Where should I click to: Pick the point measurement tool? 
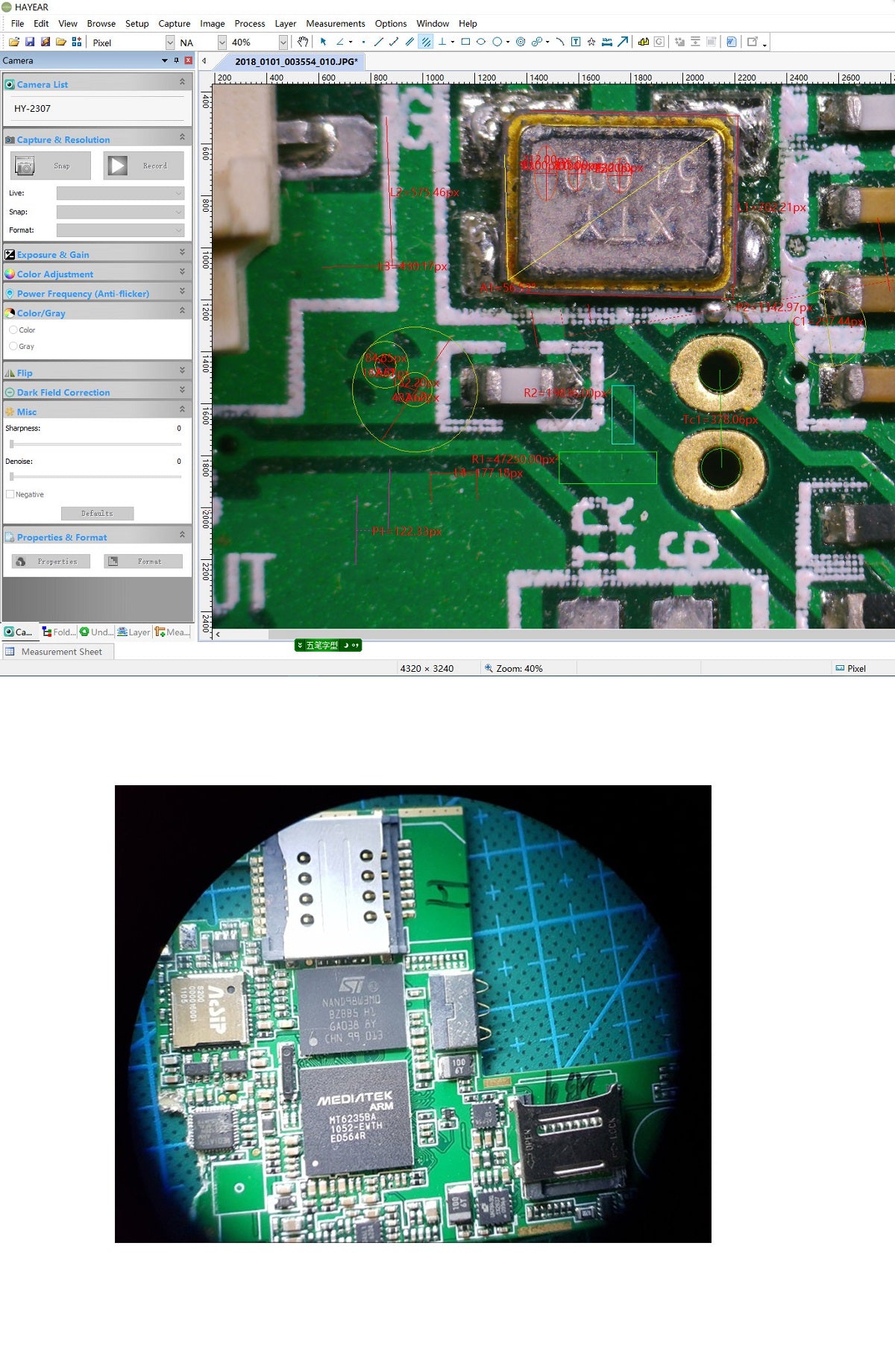coord(363,43)
